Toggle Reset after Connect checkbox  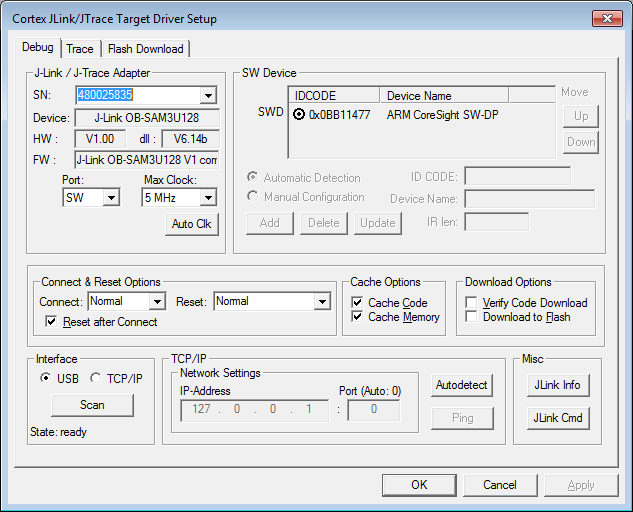point(51,322)
